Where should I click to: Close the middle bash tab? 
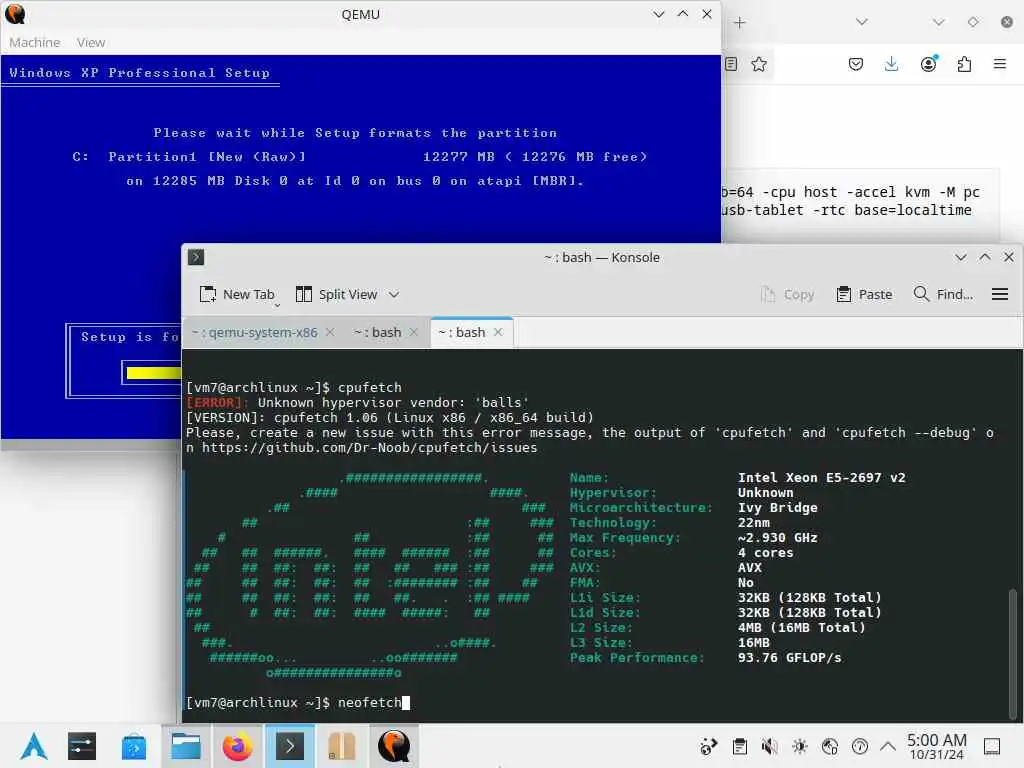point(413,332)
